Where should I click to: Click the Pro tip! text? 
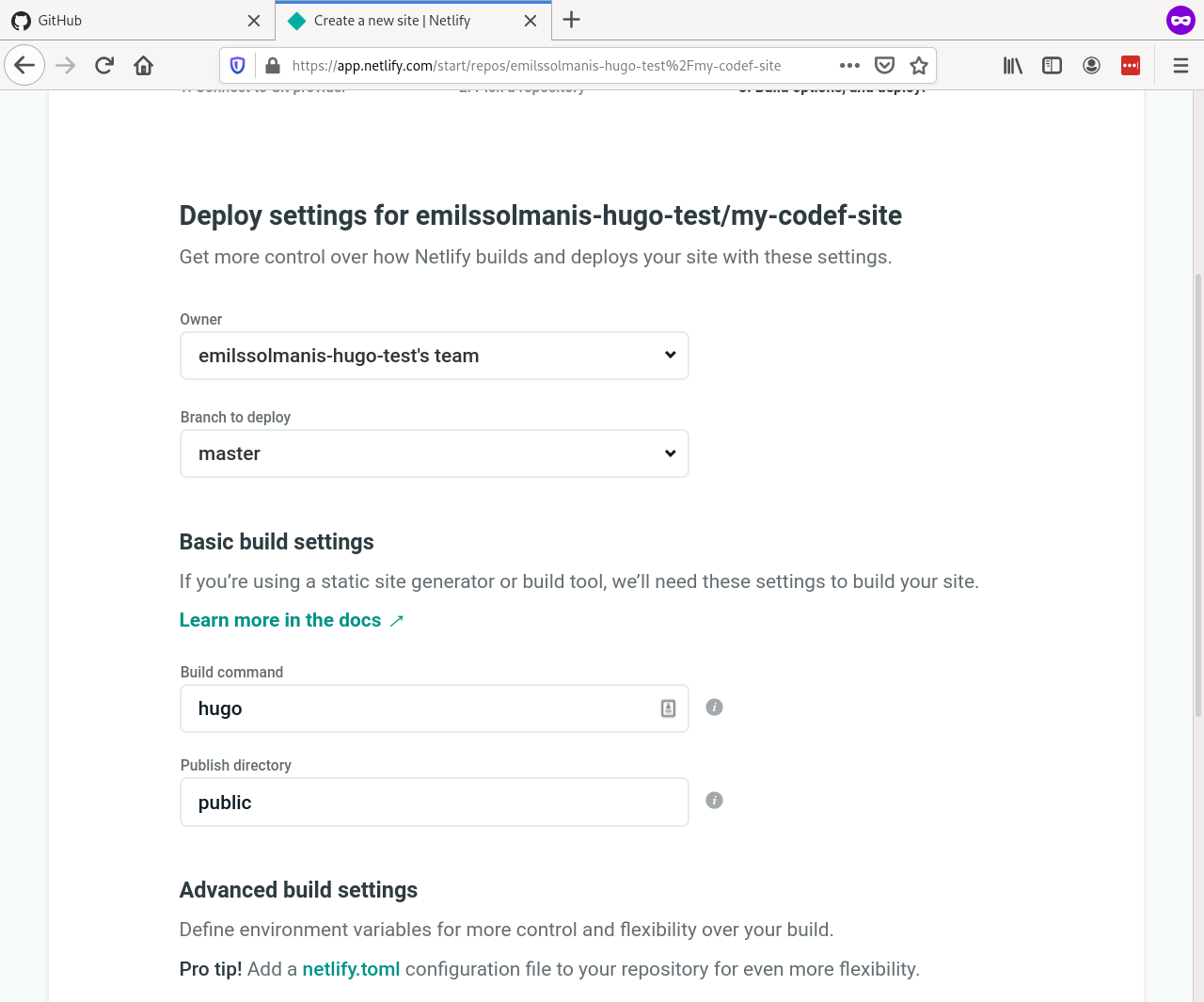[x=211, y=969]
